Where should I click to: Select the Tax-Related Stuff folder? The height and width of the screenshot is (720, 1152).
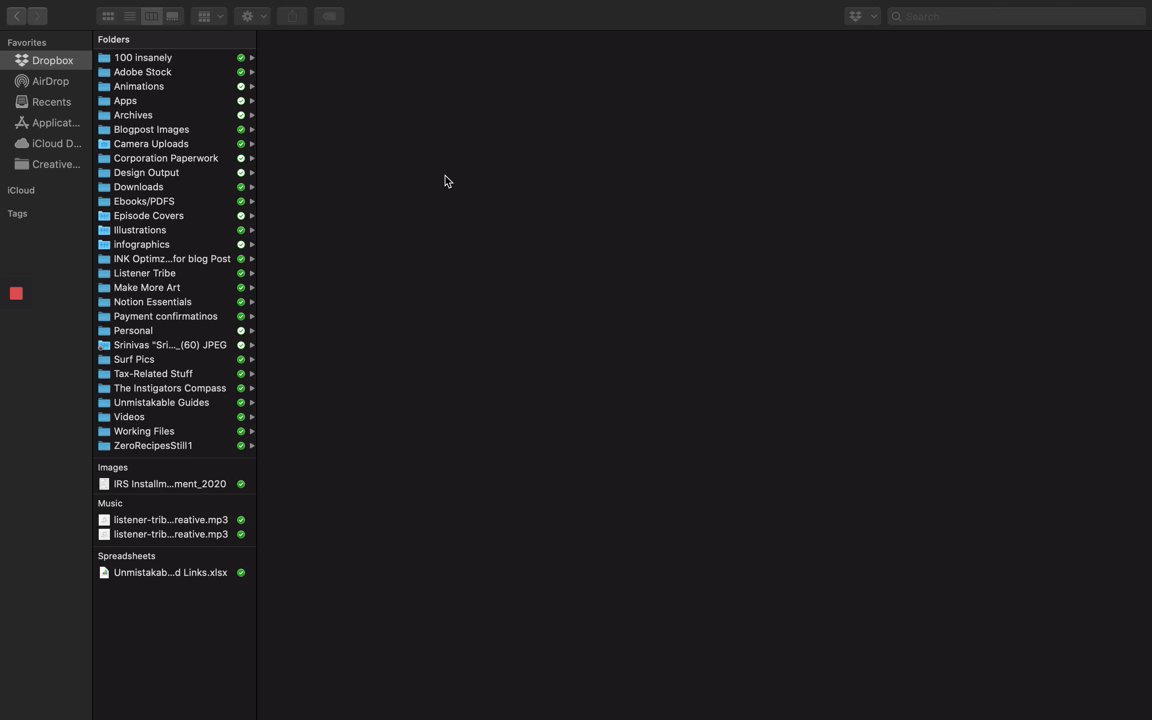175,374
